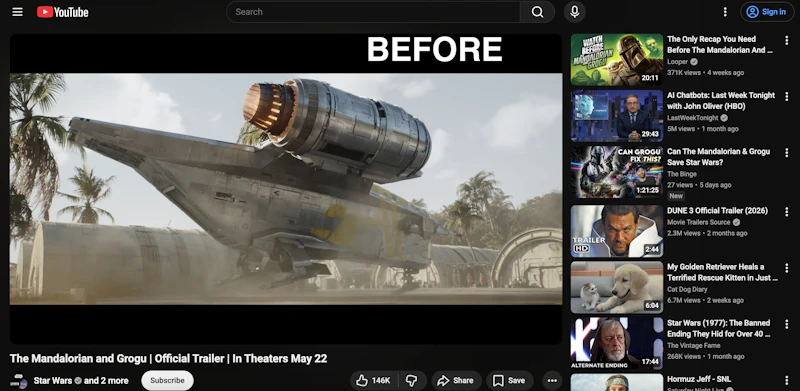Click title 'Star Wars (1977): The Banned Ending'
Image resolution: width=800 pixels, height=391 pixels.
tap(720, 328)
